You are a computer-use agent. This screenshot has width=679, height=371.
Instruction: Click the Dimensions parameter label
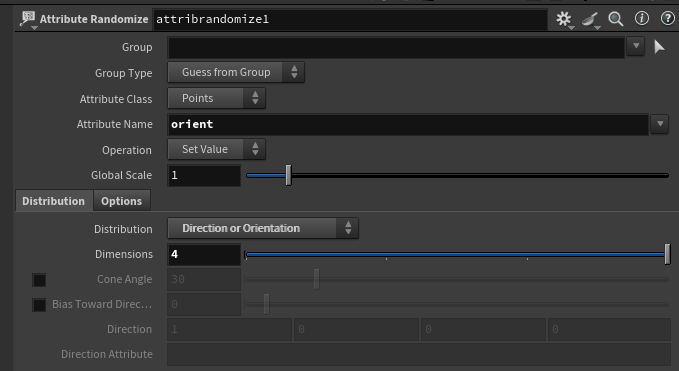(x=124, y=254)
